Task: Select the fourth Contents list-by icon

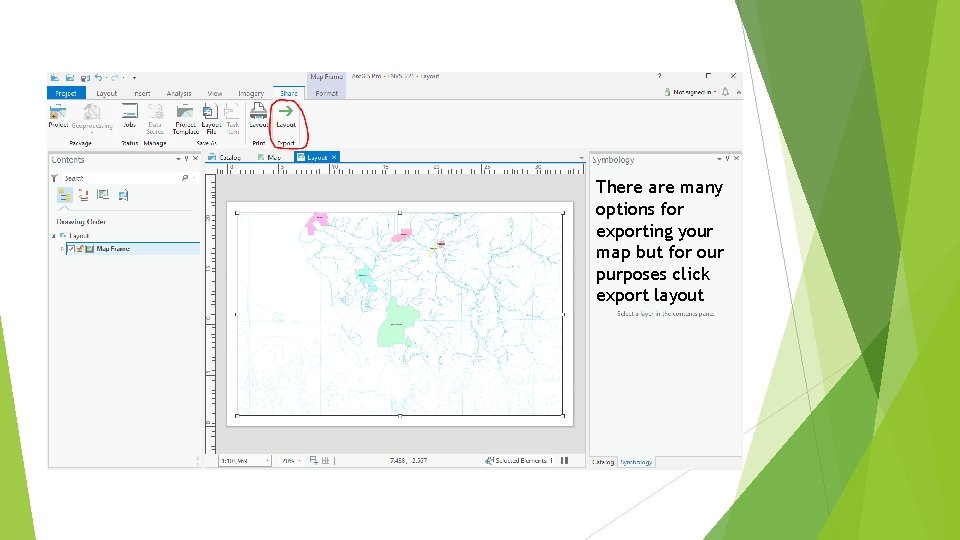Action: pos(123,195)
